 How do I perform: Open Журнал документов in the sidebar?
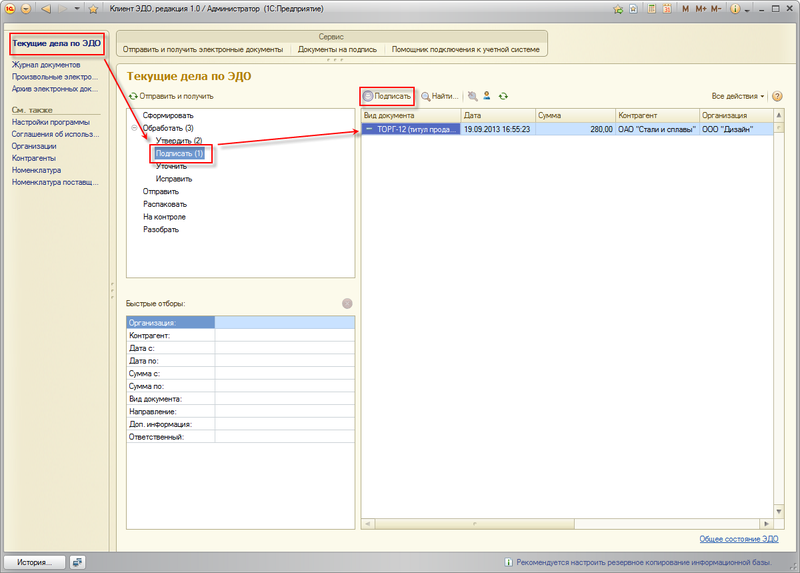[46, 65]
